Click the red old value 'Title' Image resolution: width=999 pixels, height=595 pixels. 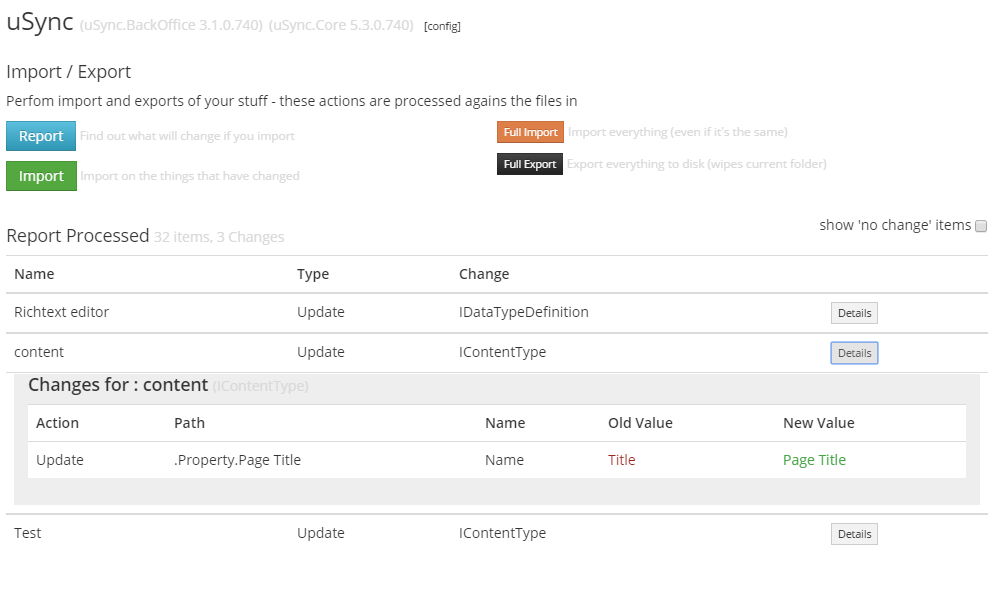621,460
